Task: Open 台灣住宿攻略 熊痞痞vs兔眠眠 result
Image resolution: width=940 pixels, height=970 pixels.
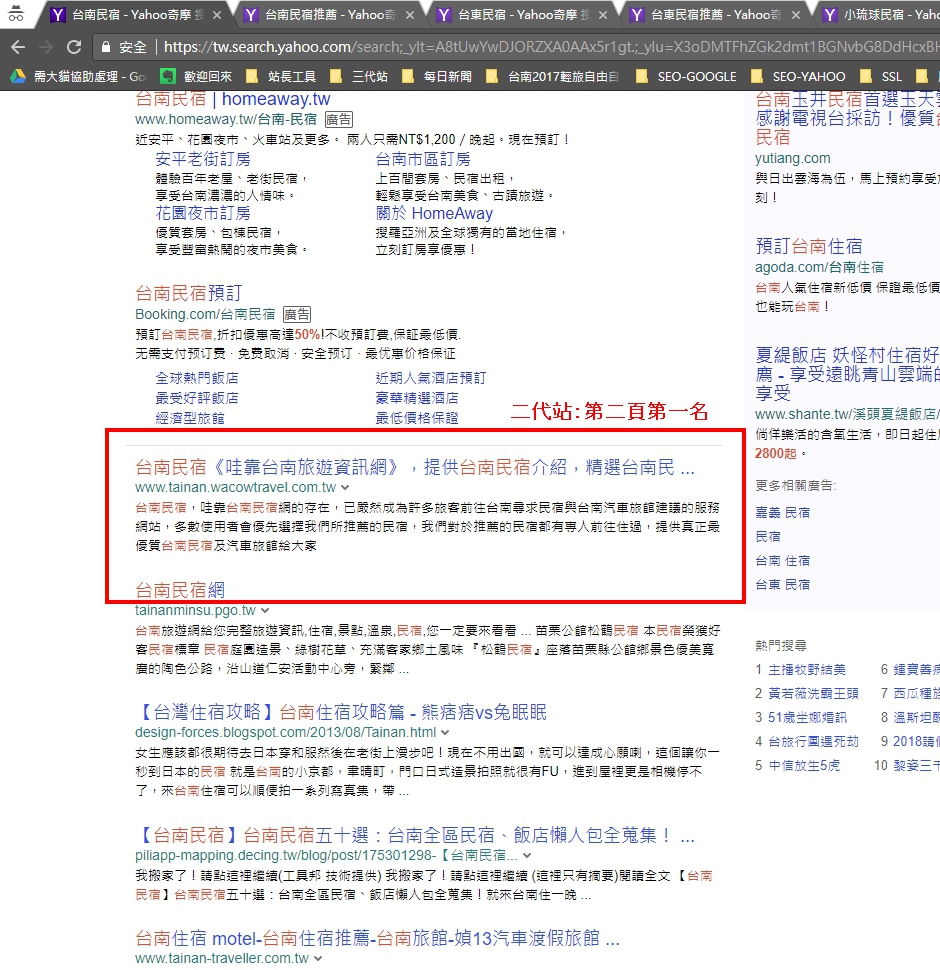Action: (x=341, y=712)
